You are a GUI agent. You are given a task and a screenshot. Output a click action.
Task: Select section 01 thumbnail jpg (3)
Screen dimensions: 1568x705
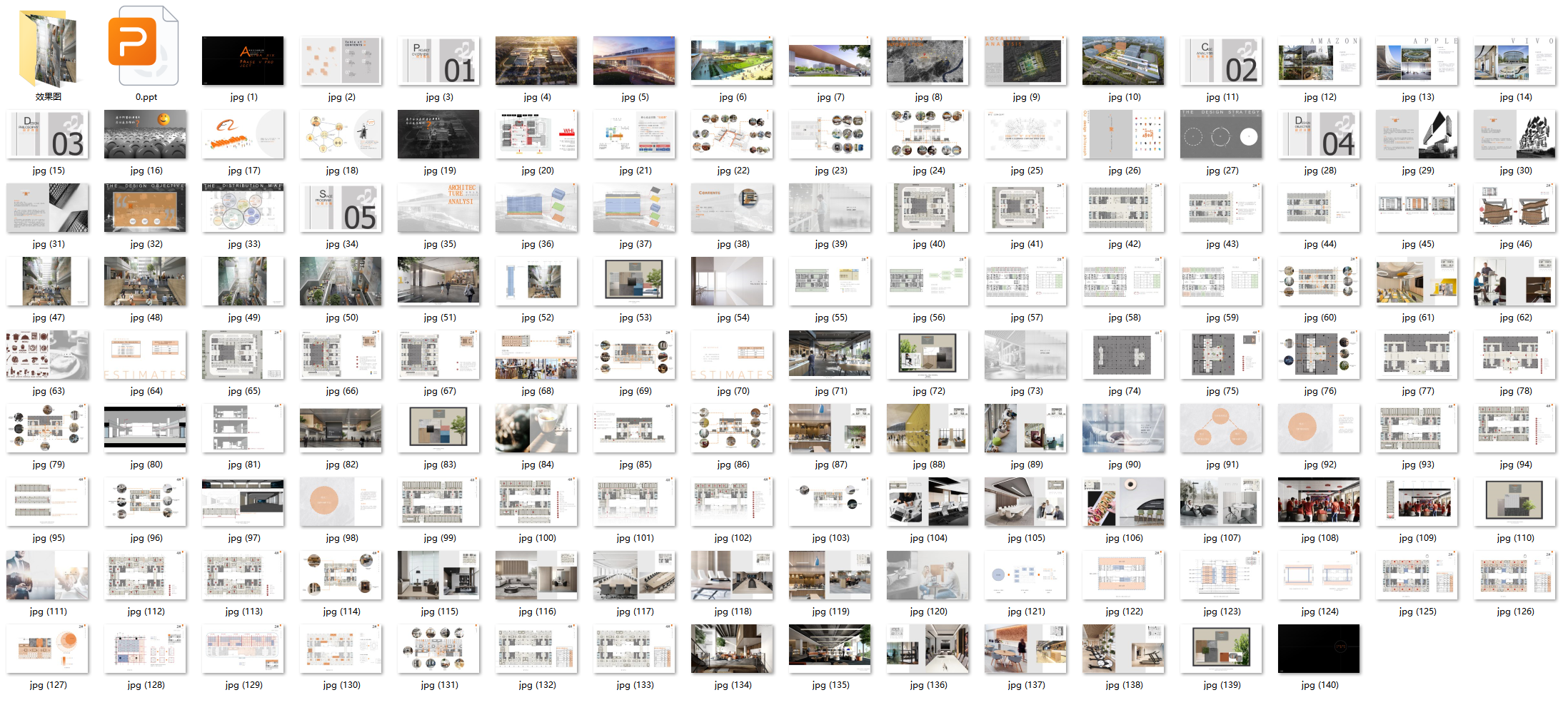438,61
